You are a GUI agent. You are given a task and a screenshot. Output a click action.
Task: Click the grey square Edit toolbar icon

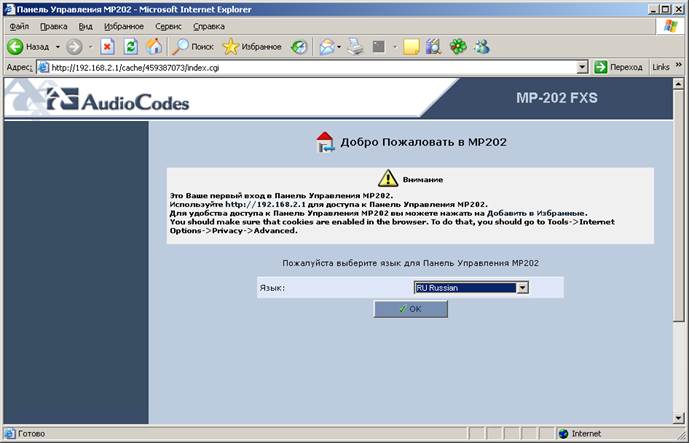click(379, 47)
